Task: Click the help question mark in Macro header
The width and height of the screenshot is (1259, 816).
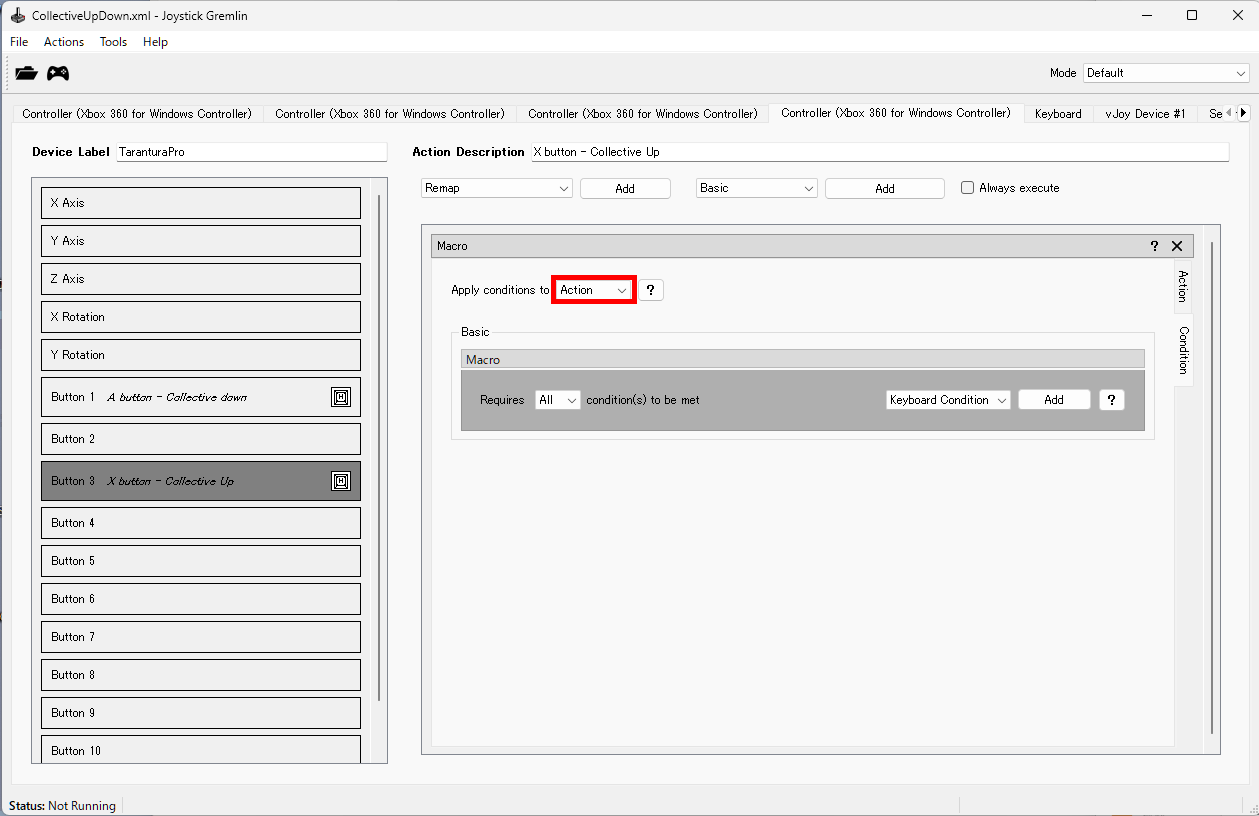Action: 1154,246
